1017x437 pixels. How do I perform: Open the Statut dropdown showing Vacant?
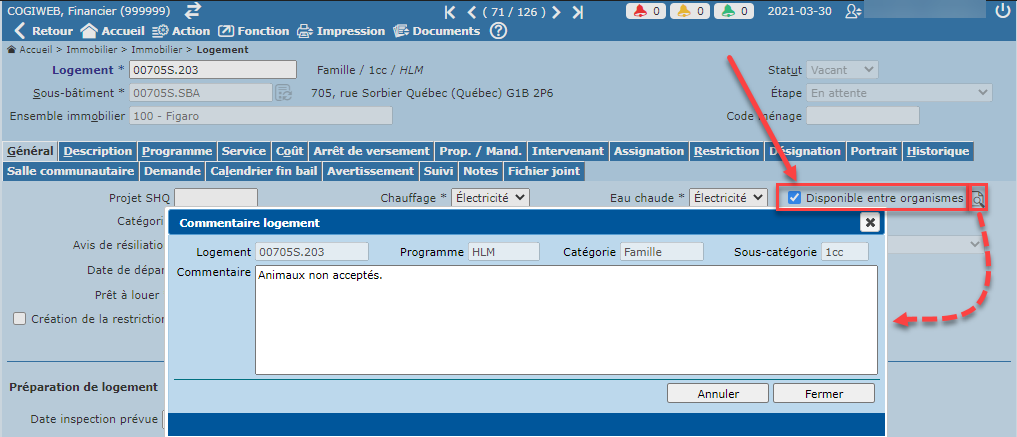point(842,70)
